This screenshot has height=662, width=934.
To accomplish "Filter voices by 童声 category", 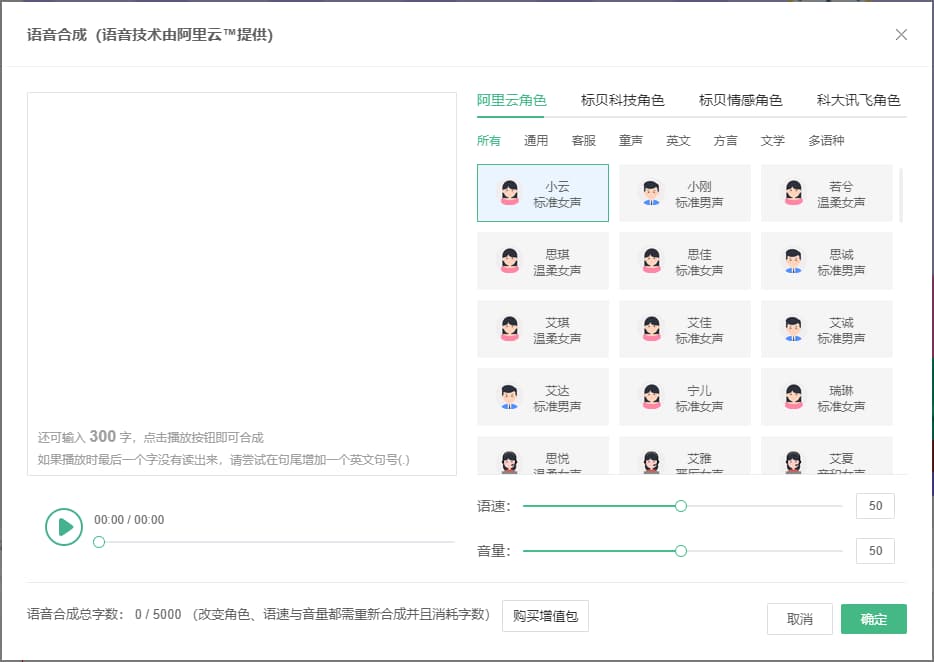I will click(x=630, y=141).
